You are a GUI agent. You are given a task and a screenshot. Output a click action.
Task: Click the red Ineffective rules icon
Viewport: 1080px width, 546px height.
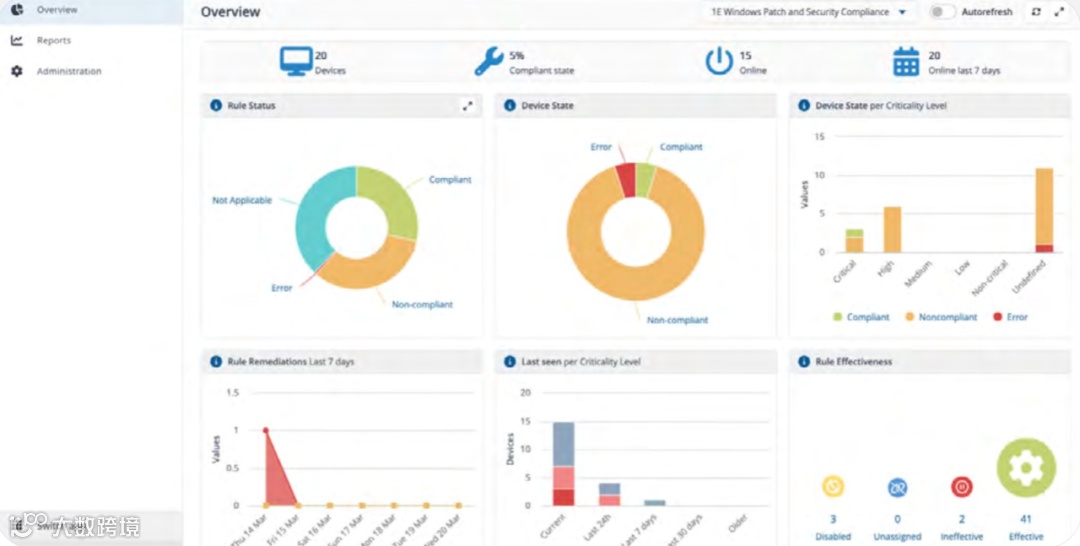tap(962, 487)
